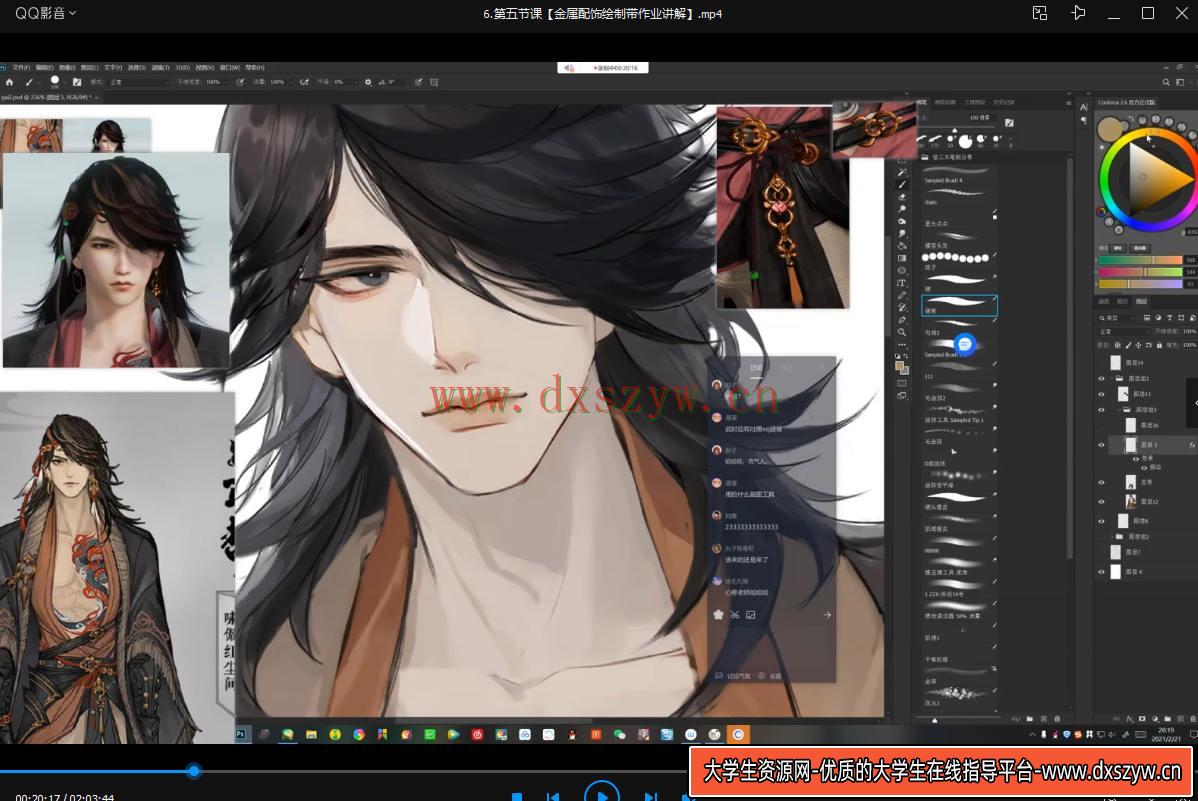Hide the 图层13 layer

click(x=1102, y=394)
